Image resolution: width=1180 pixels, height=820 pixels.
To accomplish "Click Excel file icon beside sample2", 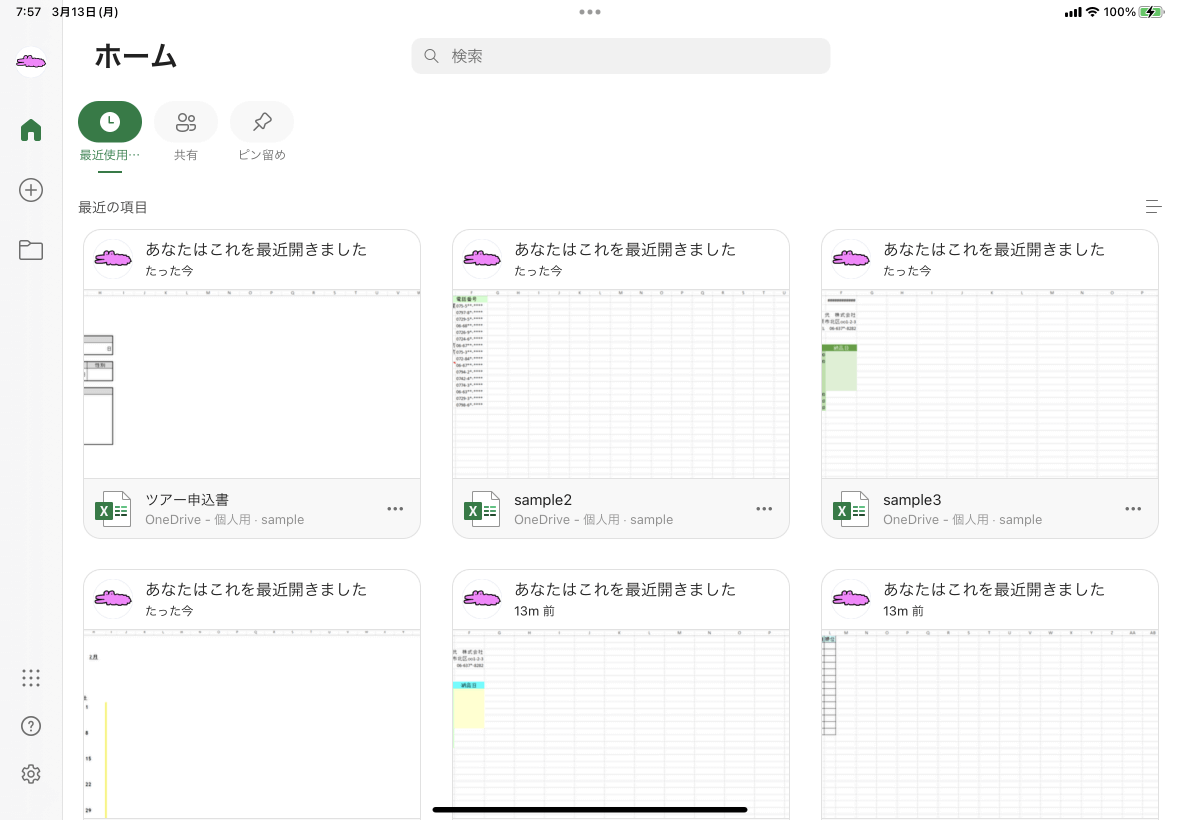I will (x=482, y=509).
